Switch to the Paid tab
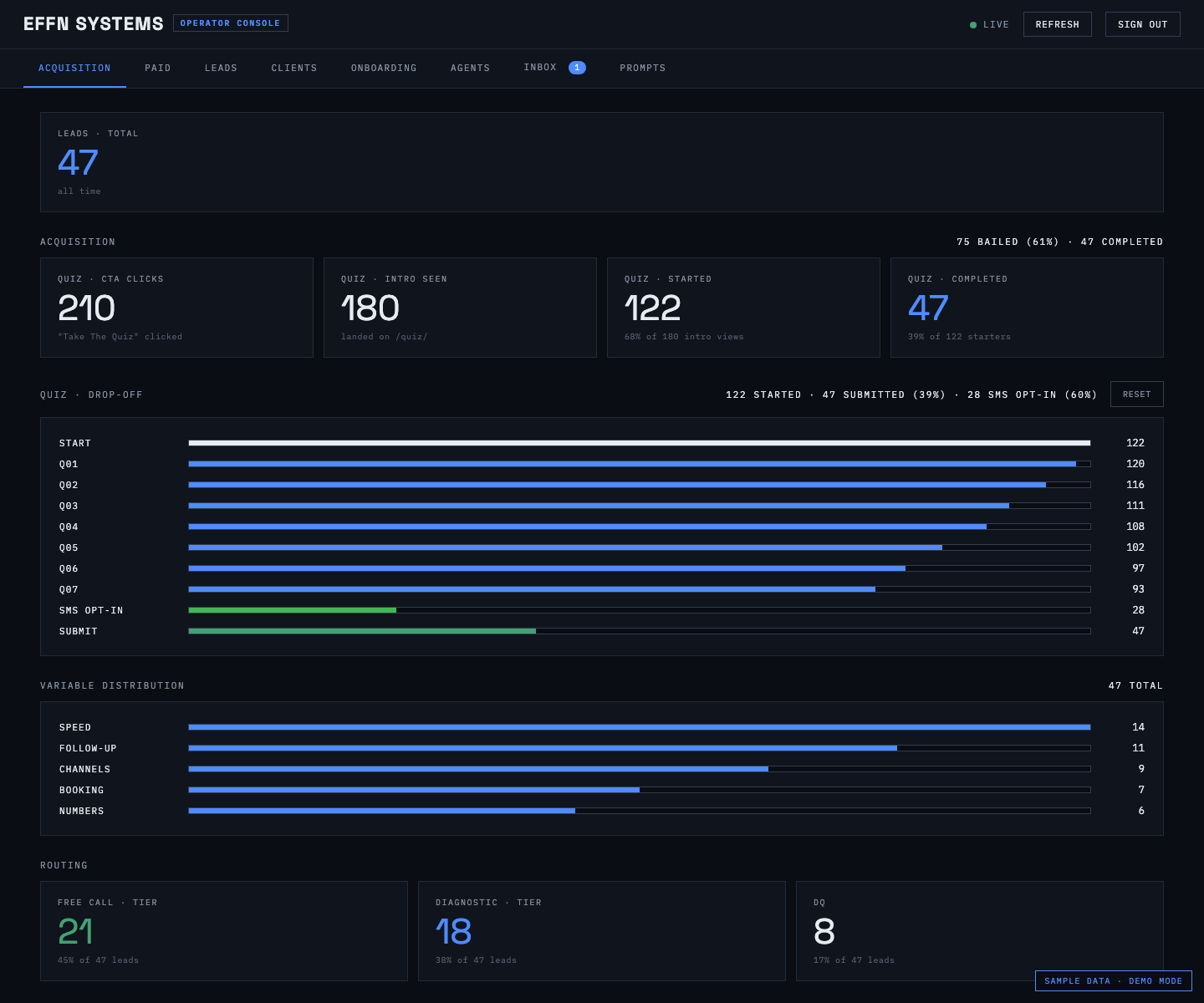The height and width of the screenshot is (1003, 1204). (158, 68)
